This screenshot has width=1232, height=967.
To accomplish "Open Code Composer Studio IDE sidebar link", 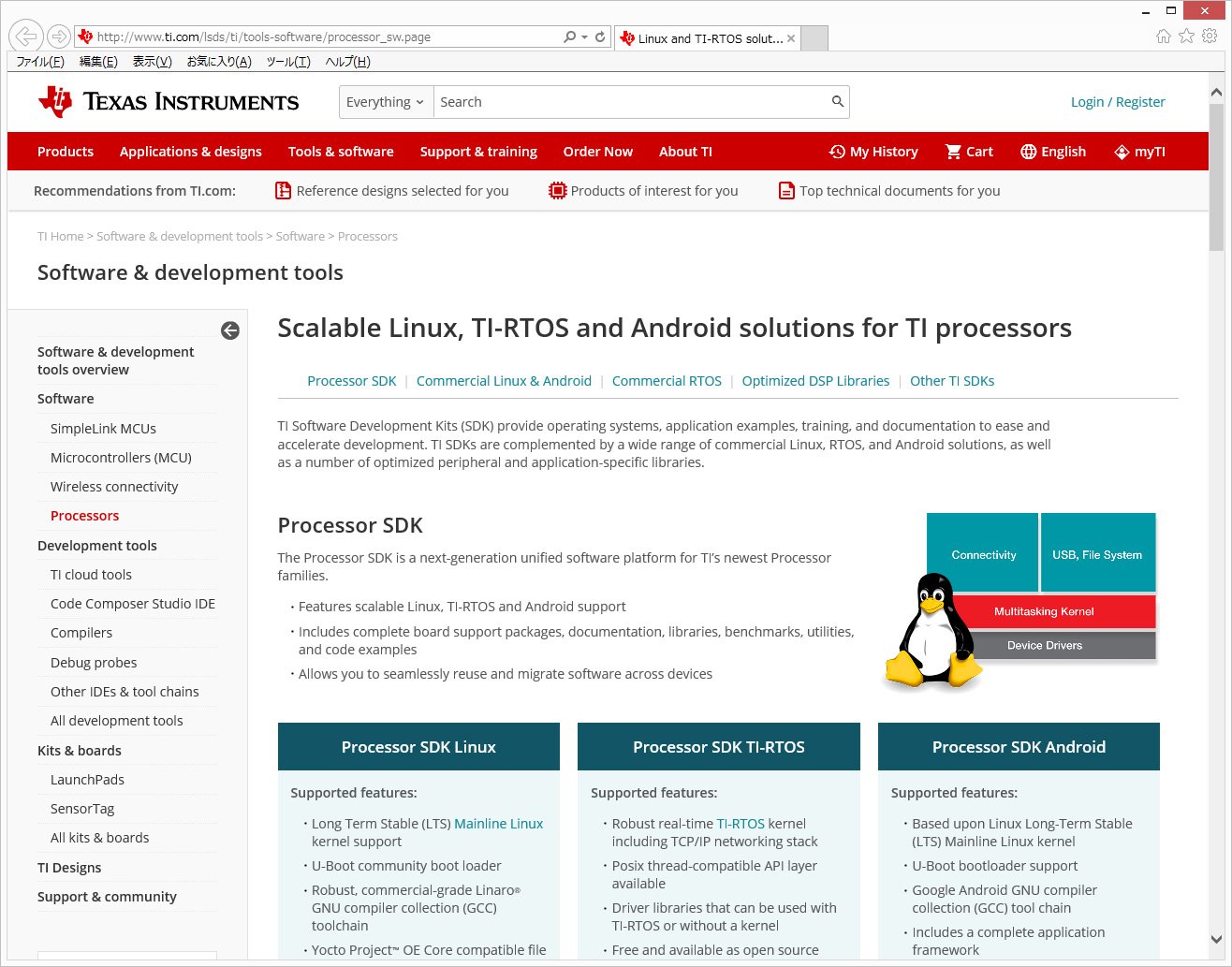I will click(x=133, y=604).
